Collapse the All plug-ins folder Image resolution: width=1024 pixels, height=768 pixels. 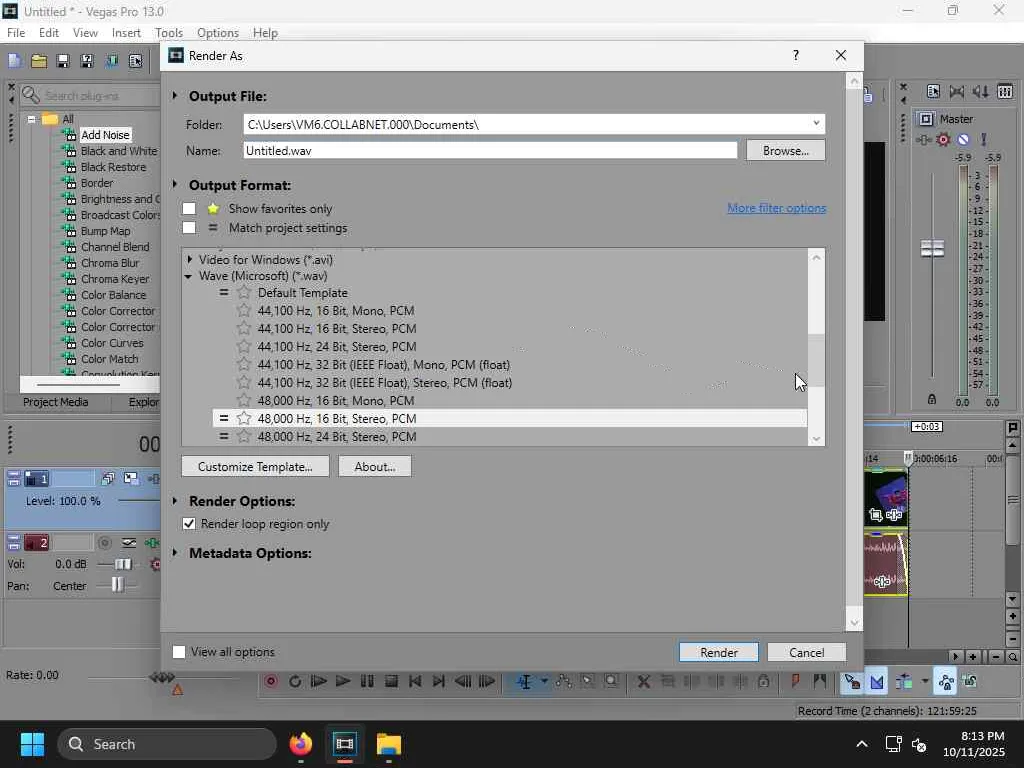(x=31, y=120)
